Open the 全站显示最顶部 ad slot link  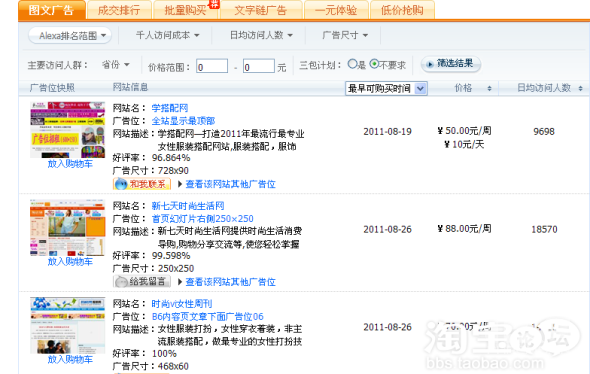click(x=183, y=121)
